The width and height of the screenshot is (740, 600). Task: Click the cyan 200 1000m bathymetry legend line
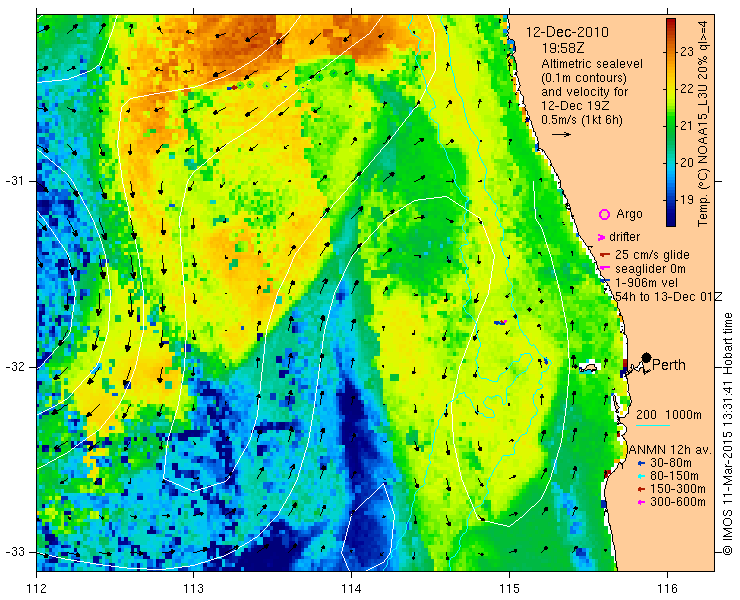pos(653,426)
